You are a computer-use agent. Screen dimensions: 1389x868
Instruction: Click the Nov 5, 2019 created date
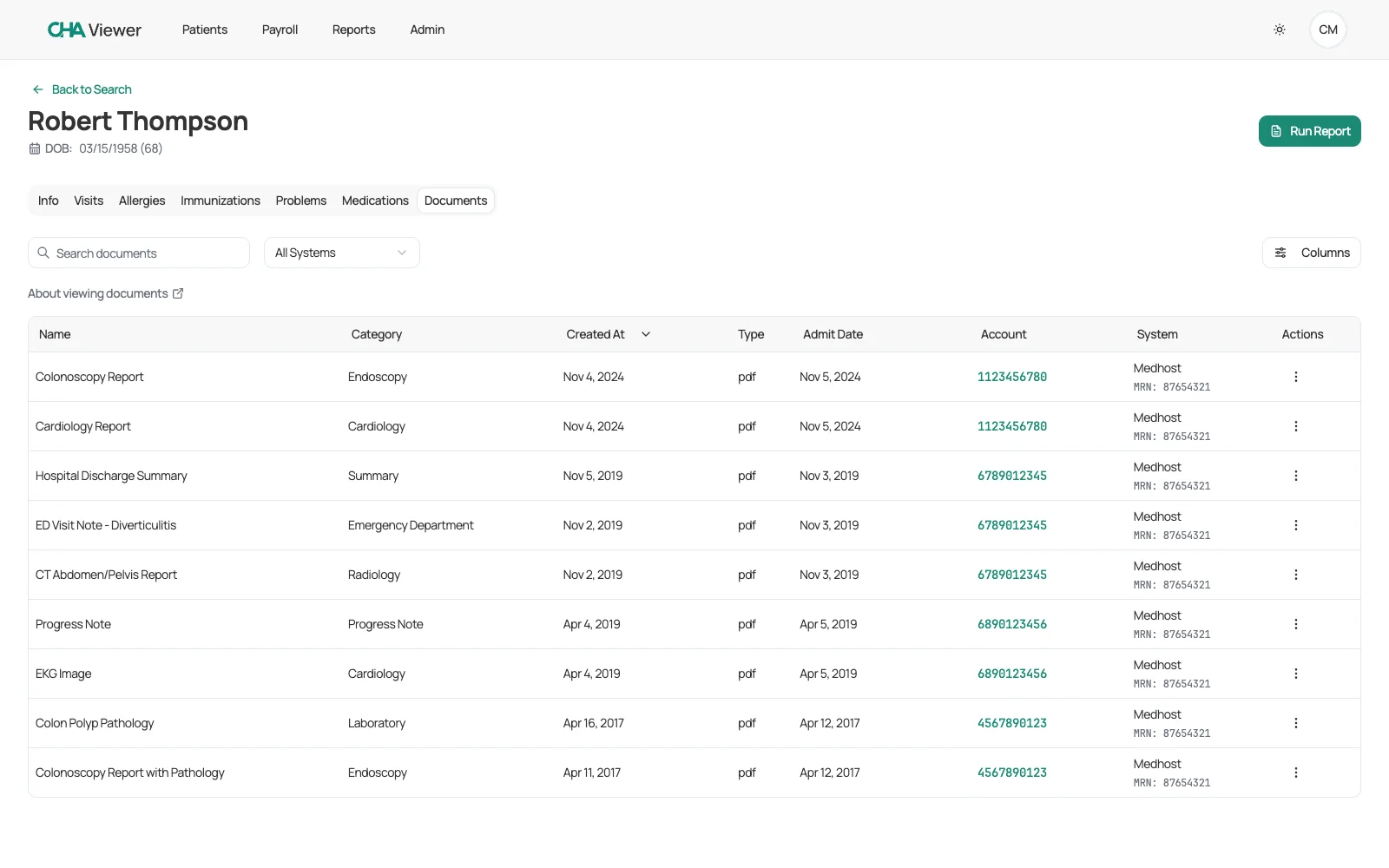coord(593,476)
